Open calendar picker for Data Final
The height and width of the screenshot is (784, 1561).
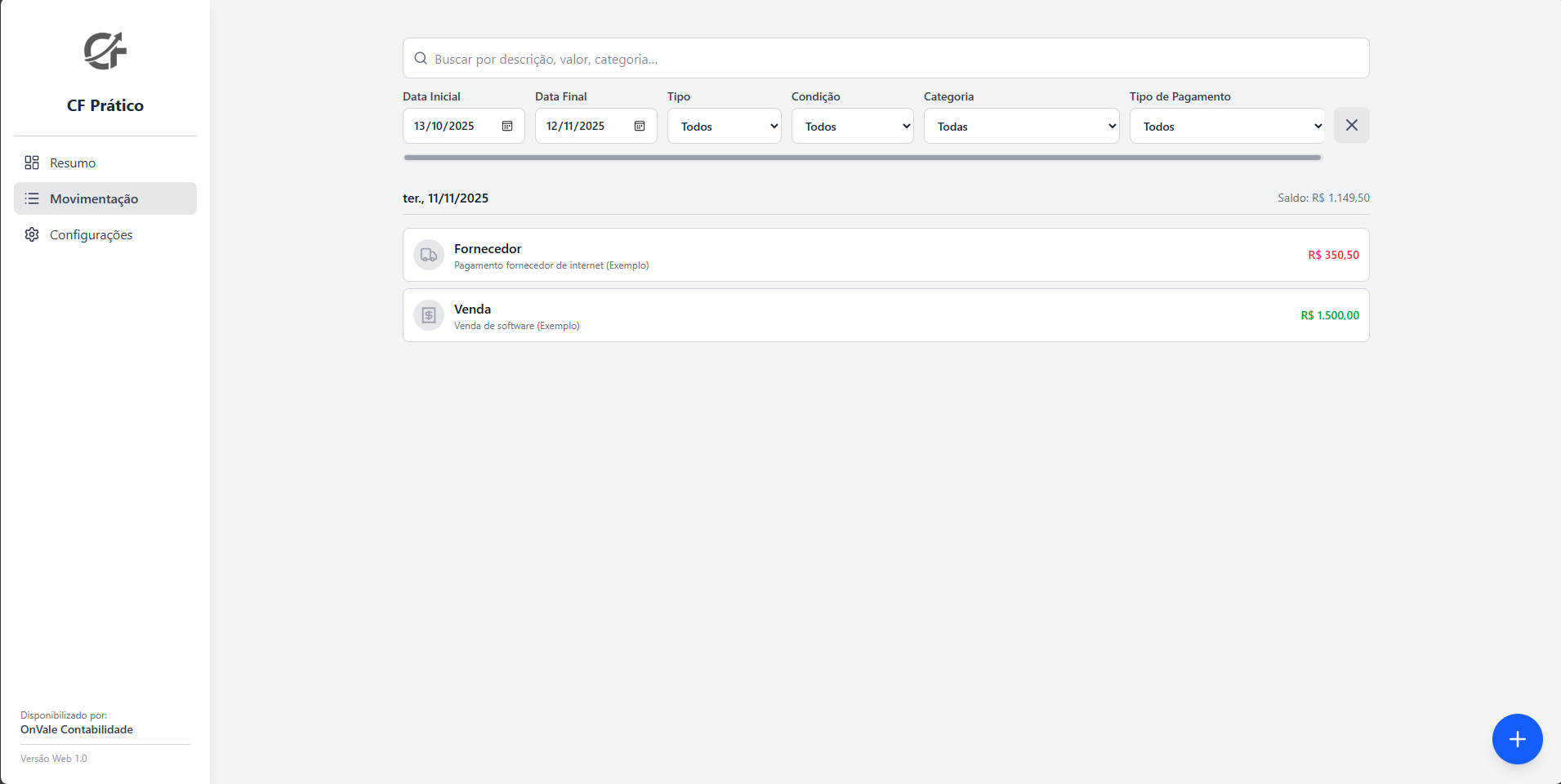[640, 126]
